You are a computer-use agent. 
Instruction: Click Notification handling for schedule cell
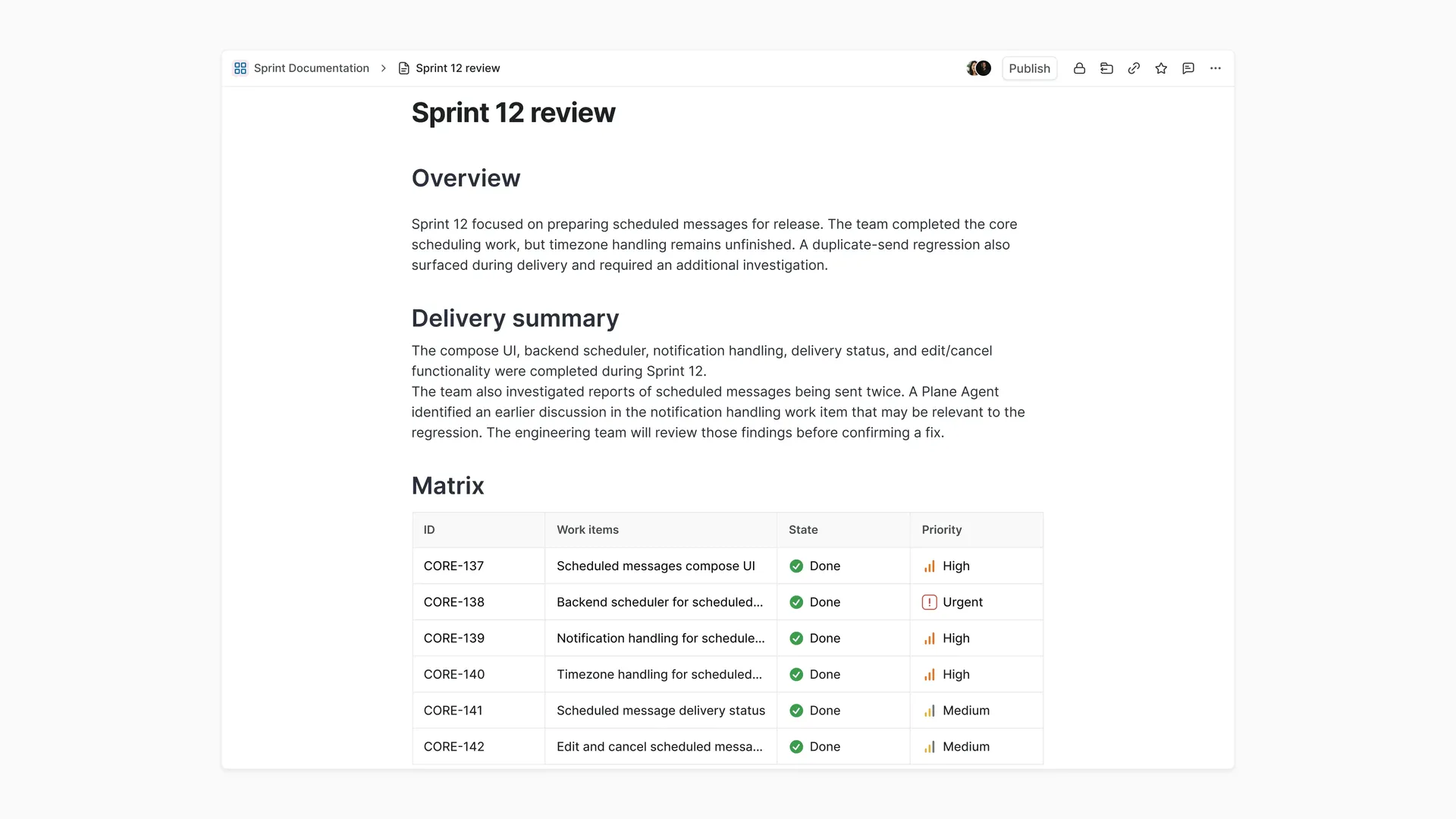[x=661, y=639]
